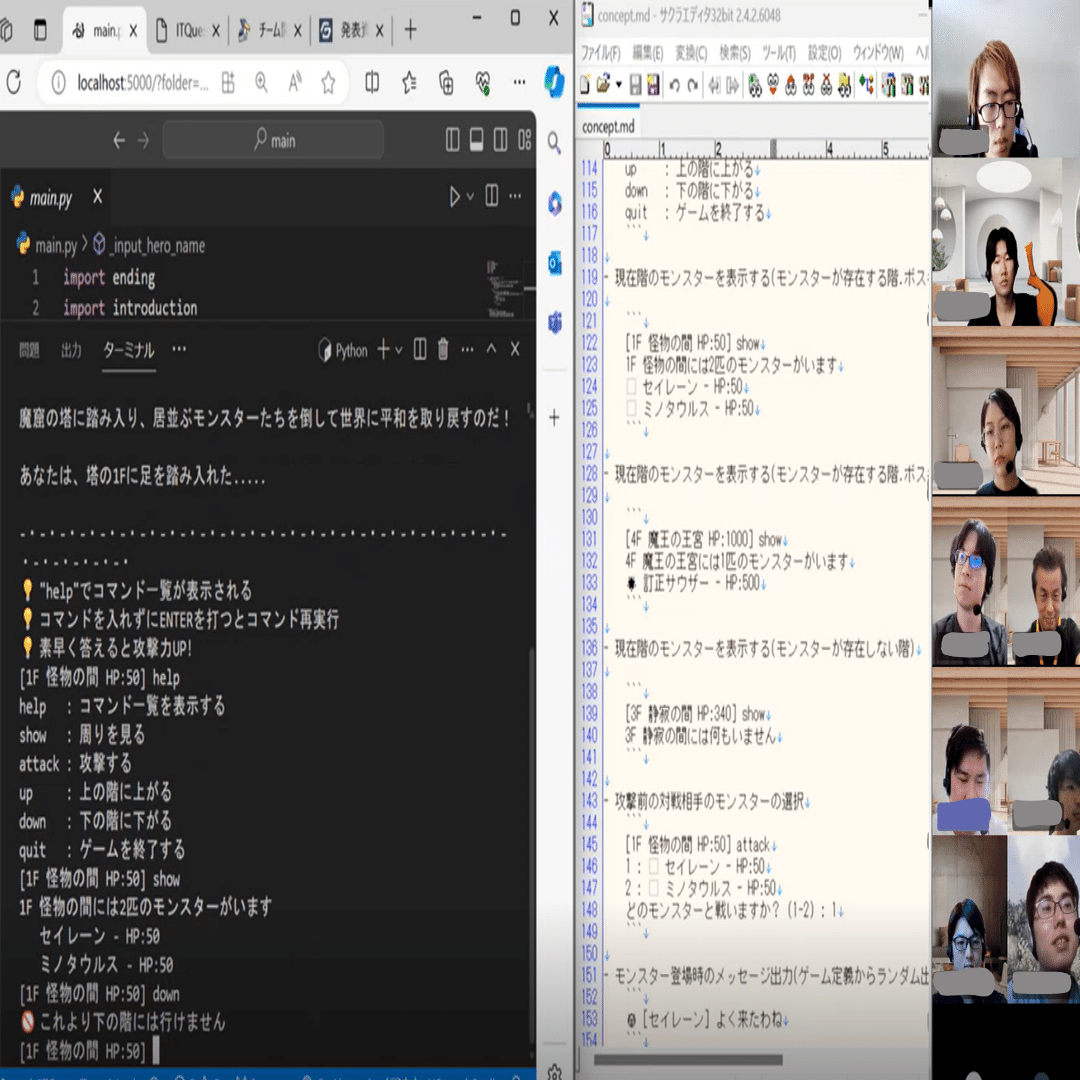The width and height of the screenshot is (1080, 1080).
Task: Find previous match with up-arrow binoculars
Action: pyautogui.click(x=791, y=85)
